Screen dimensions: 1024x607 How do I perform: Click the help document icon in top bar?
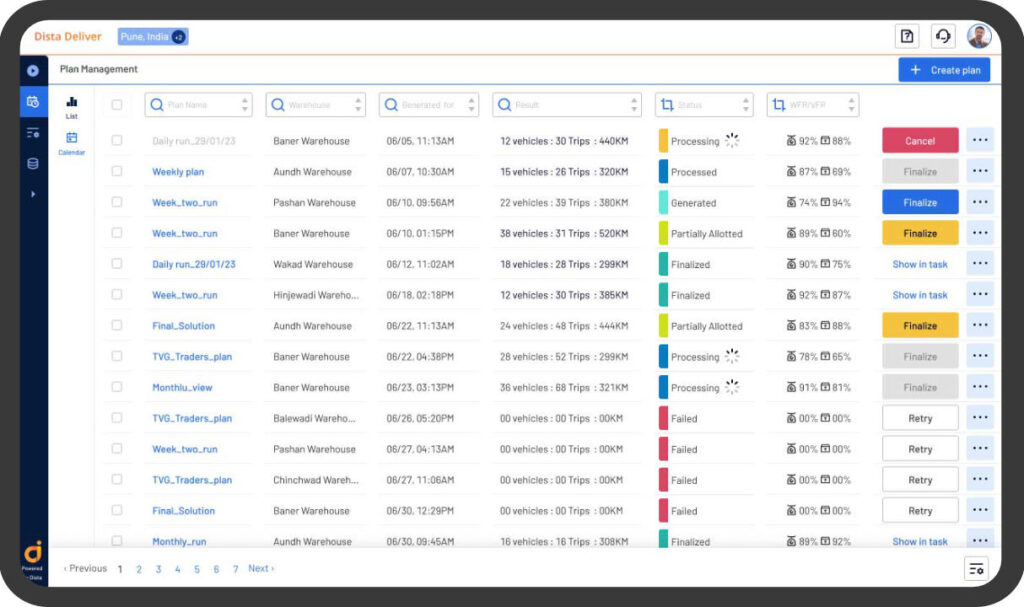[907, 35]
